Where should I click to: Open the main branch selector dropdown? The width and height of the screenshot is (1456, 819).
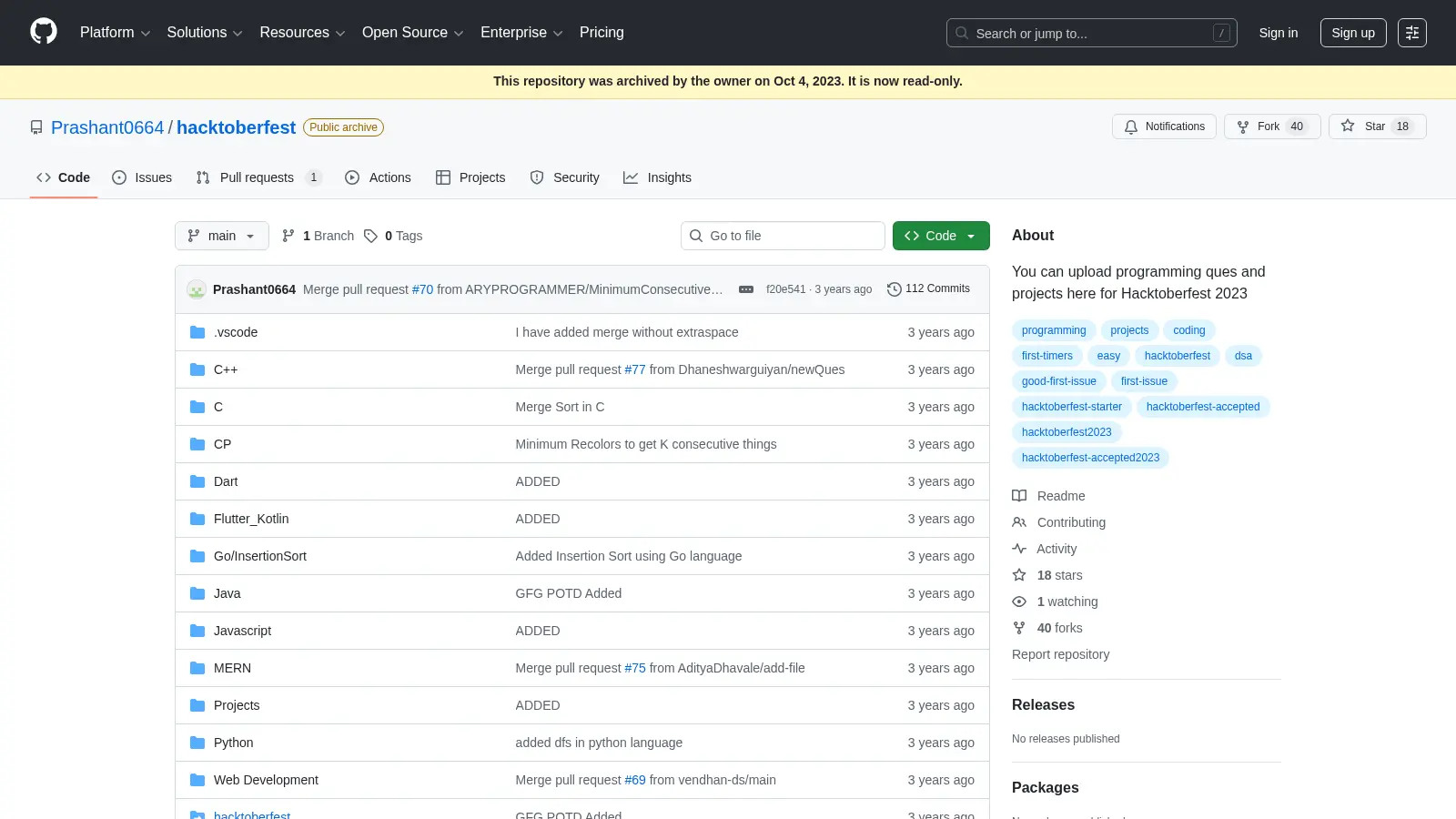(x=222, y=236)
